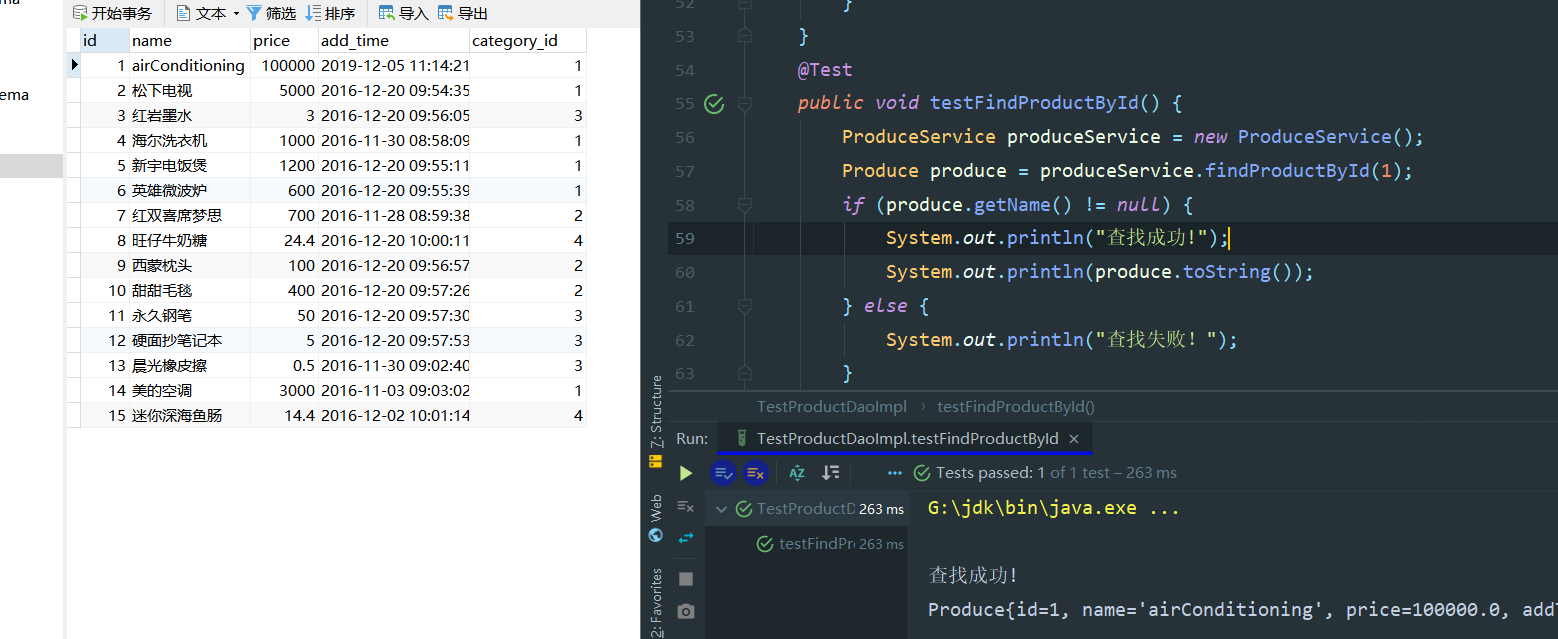Open the three-dots more options in Run toolbar
Image resolution: width=1558 pixels, height=639 pixels.
coord(895,473)
